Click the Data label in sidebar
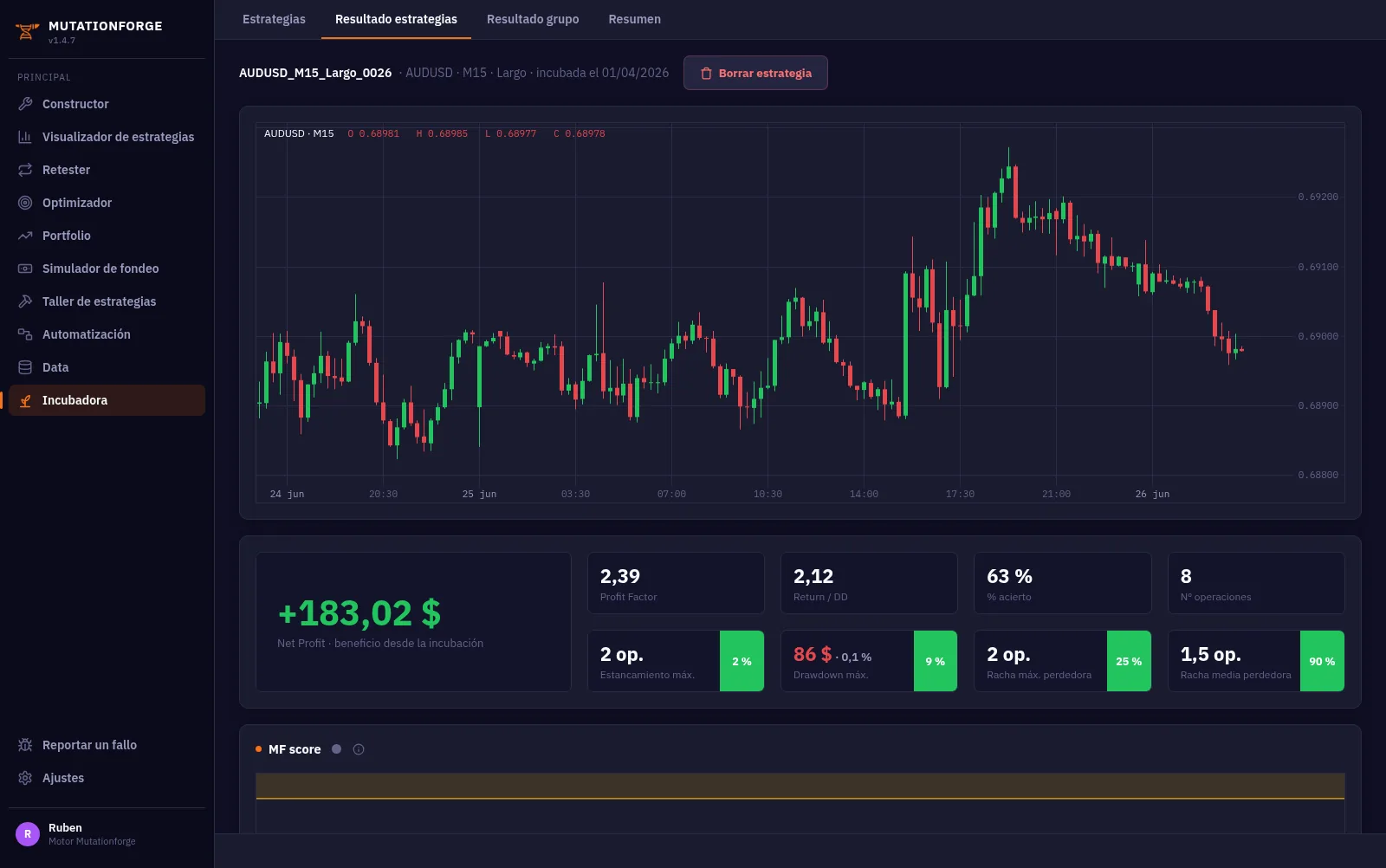The height and width of the screenshot is (868, 1386). pyautogui.click(x=55, y=367)
